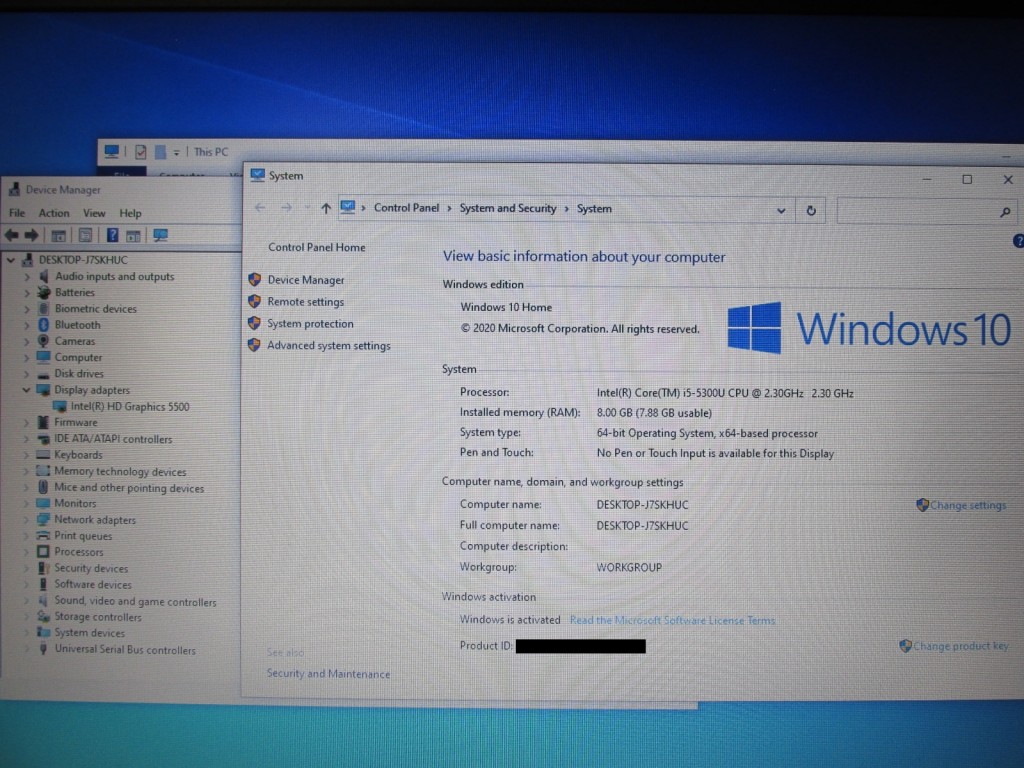Select Software devices in device tree
1024x768 pixels.
(x=93, y=584)
